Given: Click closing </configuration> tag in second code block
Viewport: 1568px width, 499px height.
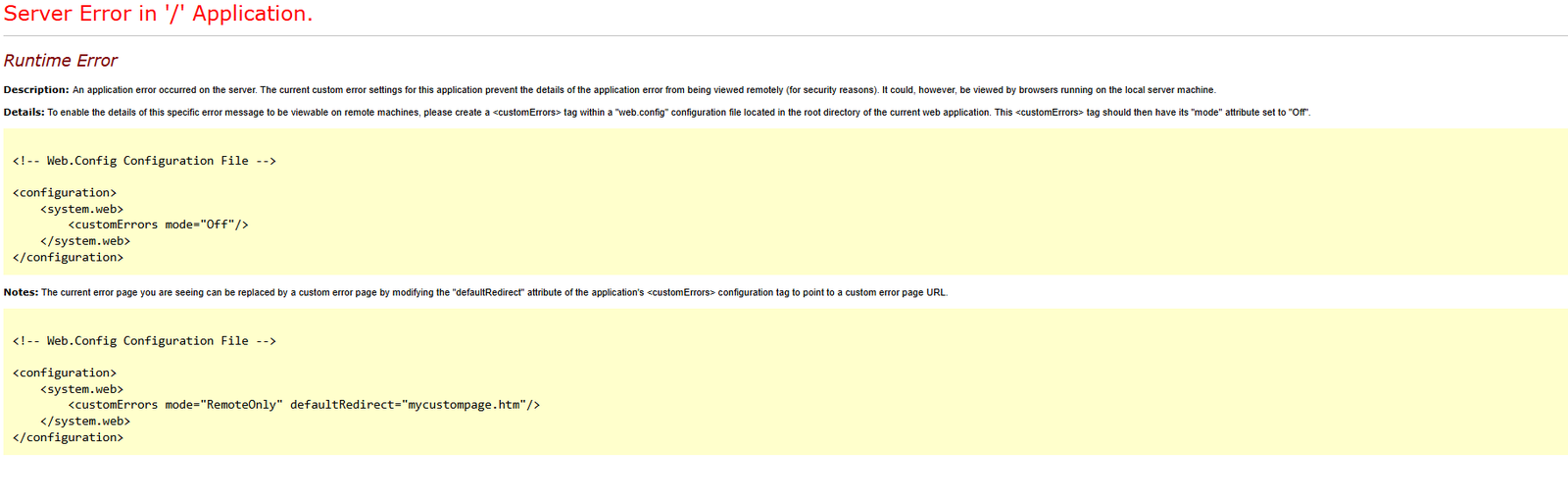Looking at the screenshot, I should pos(68,438).
